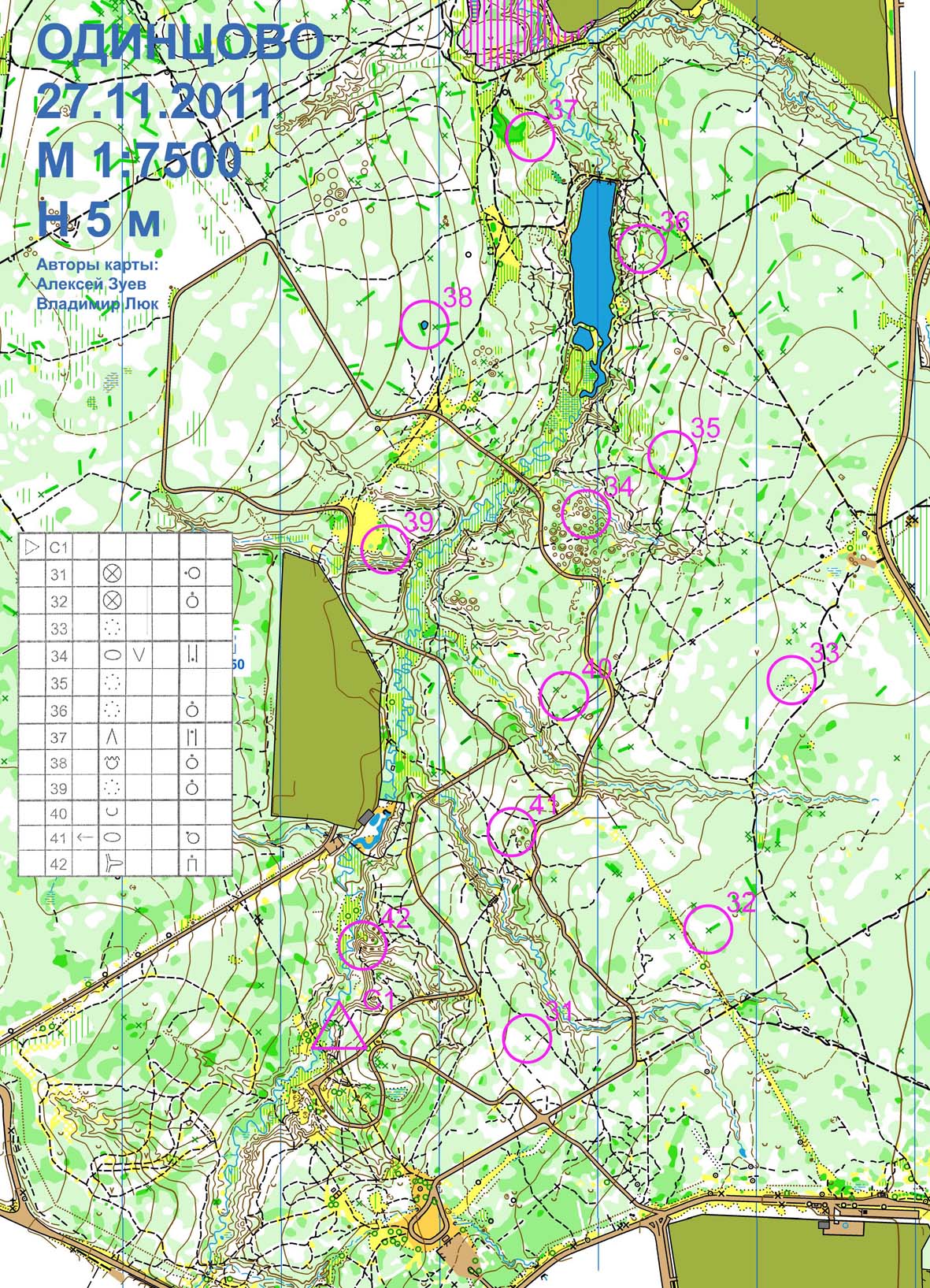Select control circle 40 at the map center

[564, 696]
